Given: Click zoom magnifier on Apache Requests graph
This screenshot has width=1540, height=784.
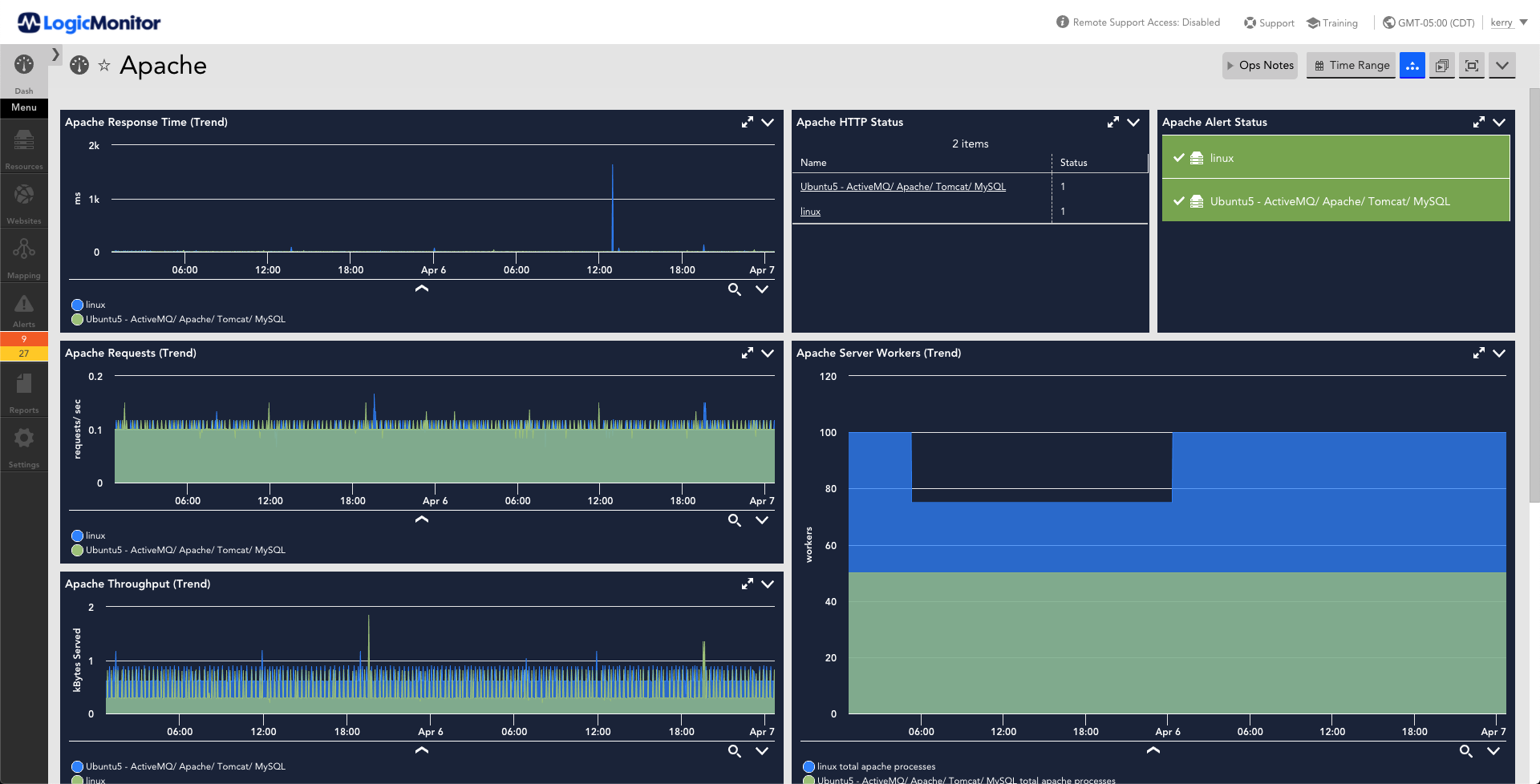Looking at the screenshot, I should 734,520.
